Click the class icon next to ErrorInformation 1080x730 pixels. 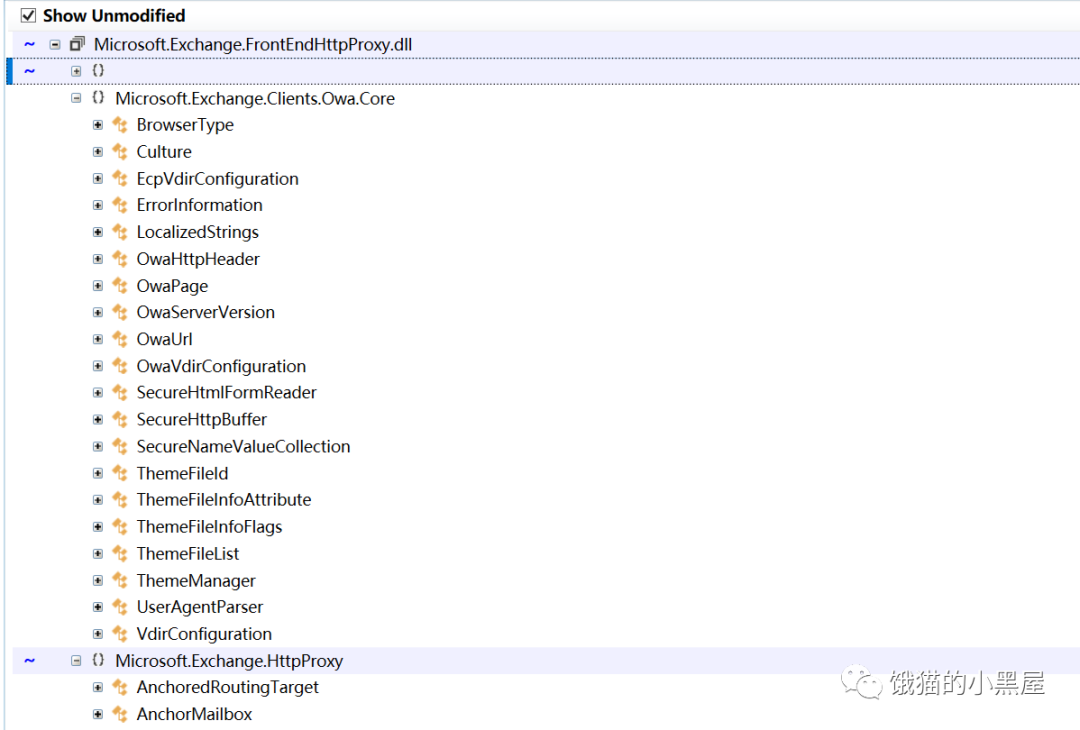(x=121, y=205)
